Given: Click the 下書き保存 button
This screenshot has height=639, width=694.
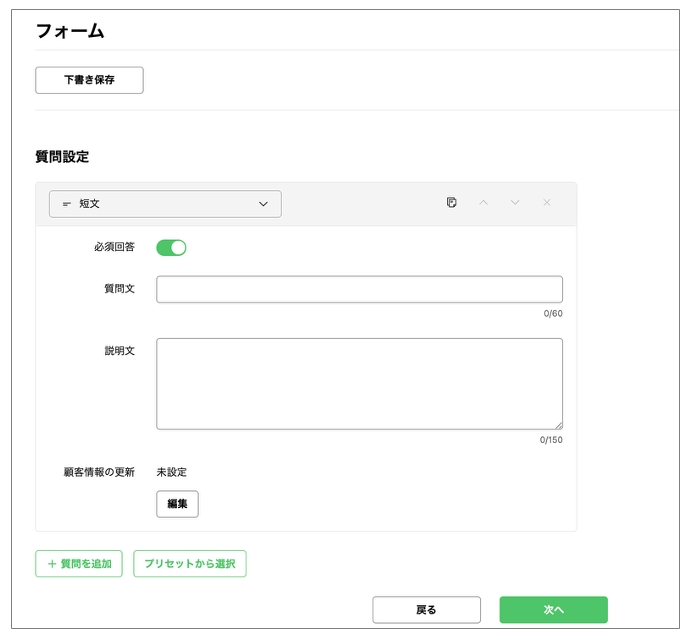Looking at the screenshot, I should click(x=89, y=80).
